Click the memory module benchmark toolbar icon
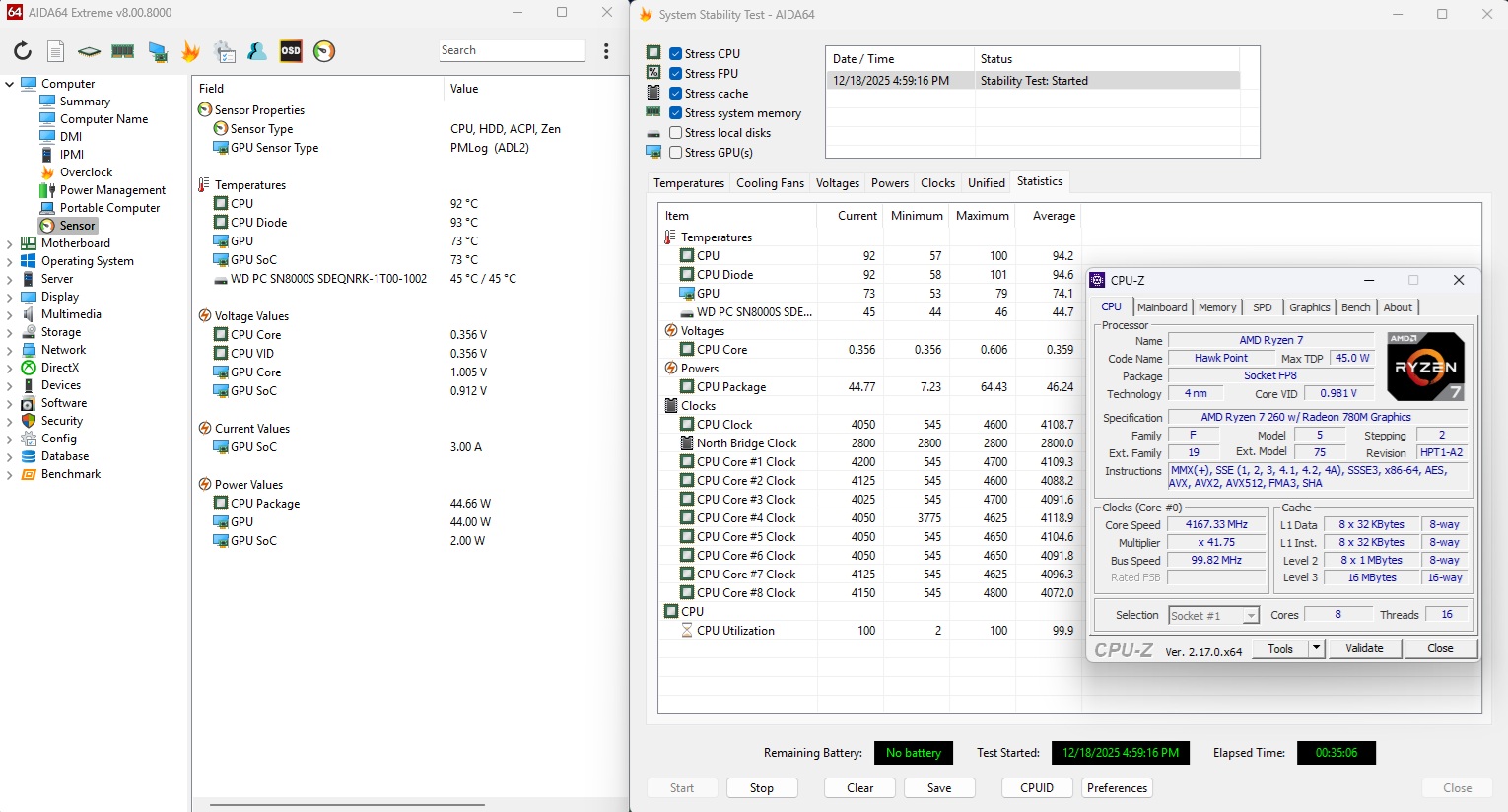Screen dimensions: 1508x812 tap(123, 51)
